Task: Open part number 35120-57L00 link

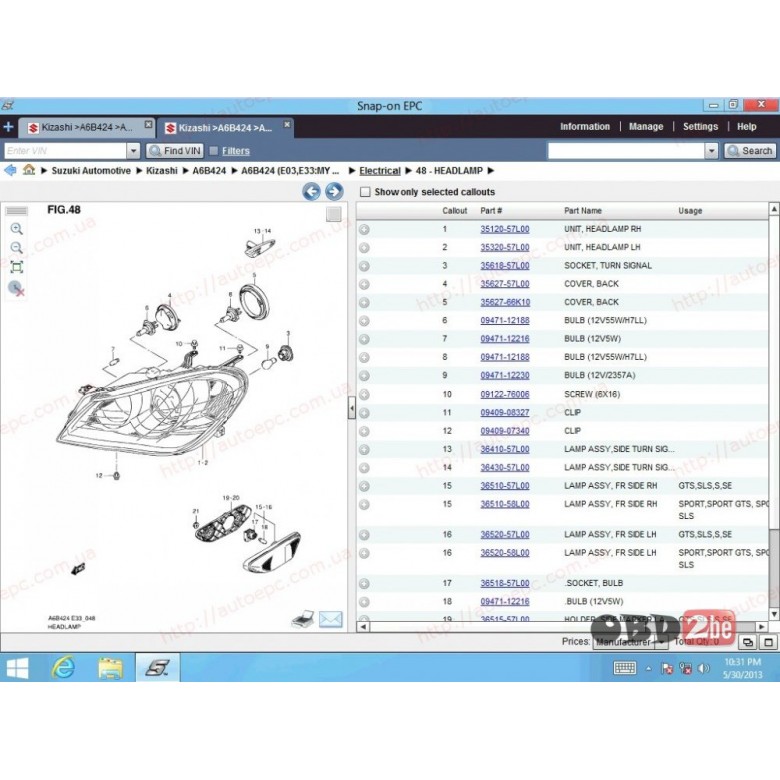Action: click(x=504, y=229)
